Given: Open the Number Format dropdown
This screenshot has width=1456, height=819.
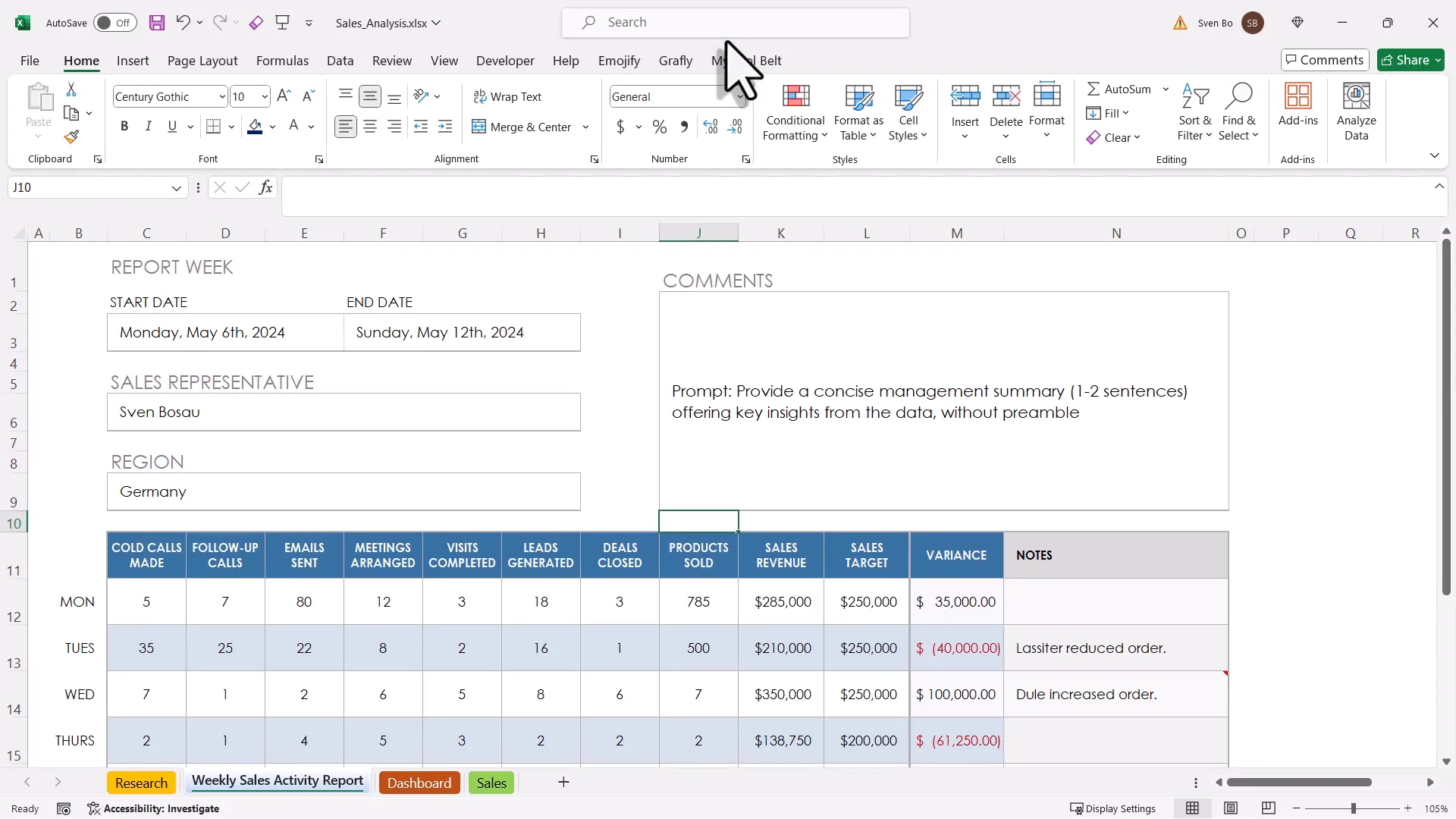Looking at the screenshot, I should coord(740,96).
